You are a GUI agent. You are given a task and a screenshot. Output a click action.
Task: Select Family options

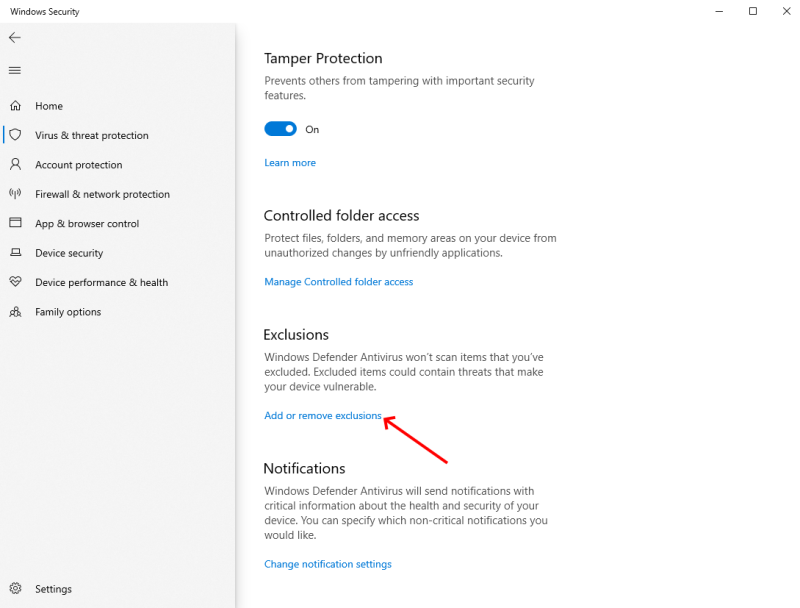click(68, 312)
